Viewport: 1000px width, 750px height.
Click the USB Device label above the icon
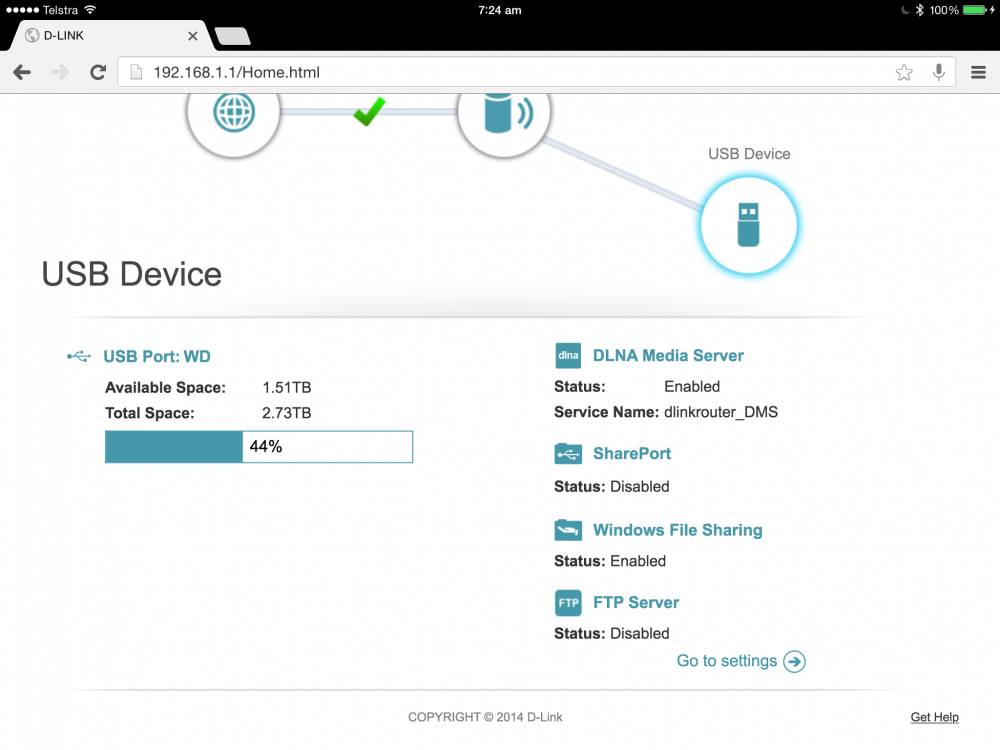pos(749,154)
